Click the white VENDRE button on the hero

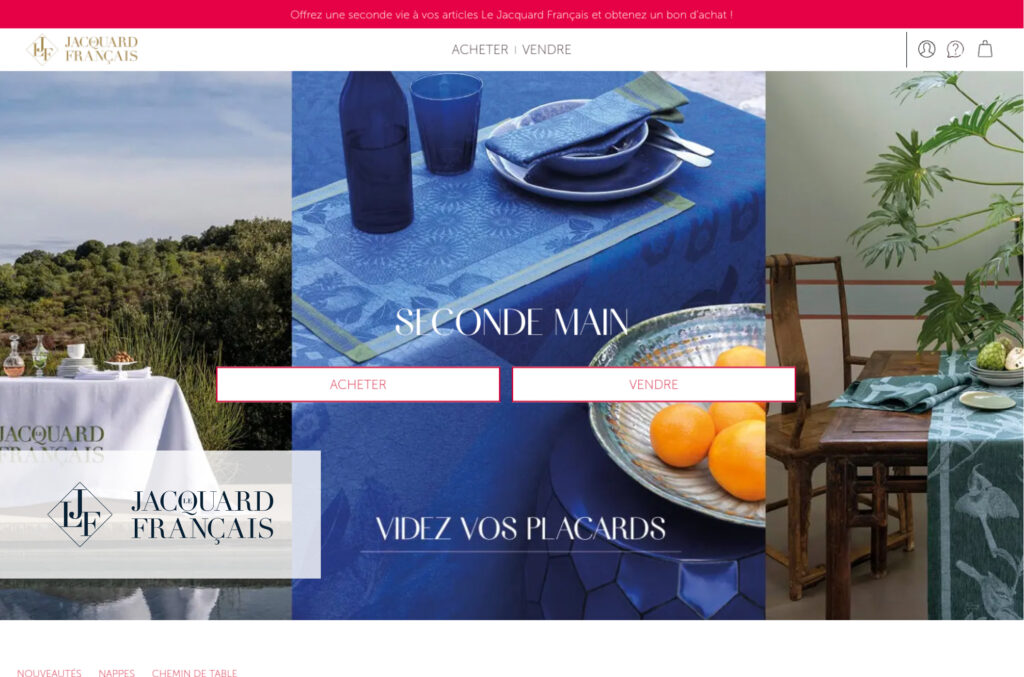(654, 385)
